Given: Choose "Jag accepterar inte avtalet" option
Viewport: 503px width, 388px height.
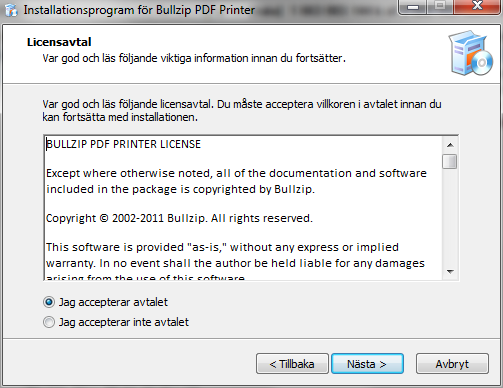Looking at the screenshot, I should [x=49, y=322].
